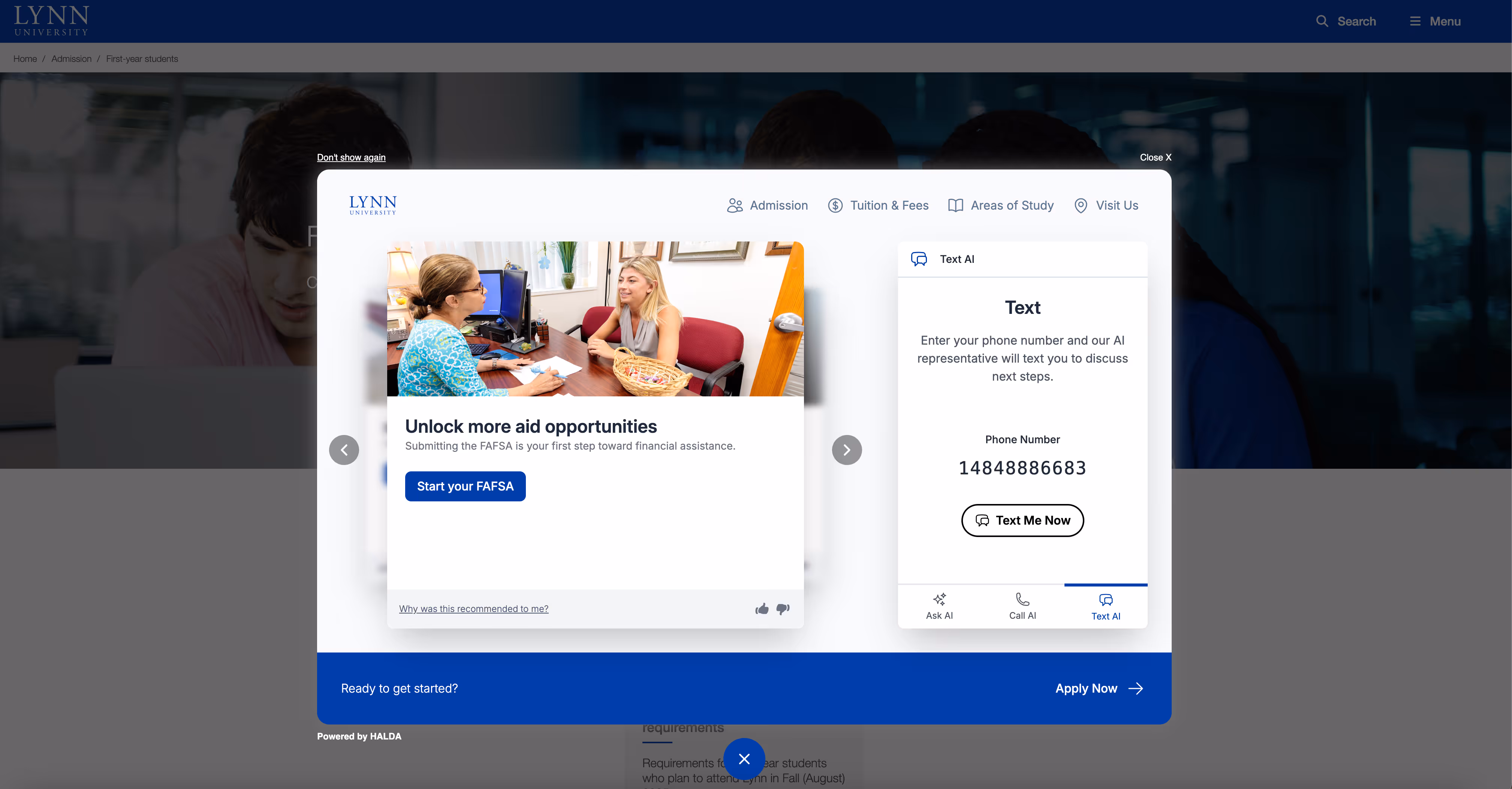Select the Text AI bottom tab
Image resolution: width=1512 pixels, height=789 pixels.
point(1105,606)
